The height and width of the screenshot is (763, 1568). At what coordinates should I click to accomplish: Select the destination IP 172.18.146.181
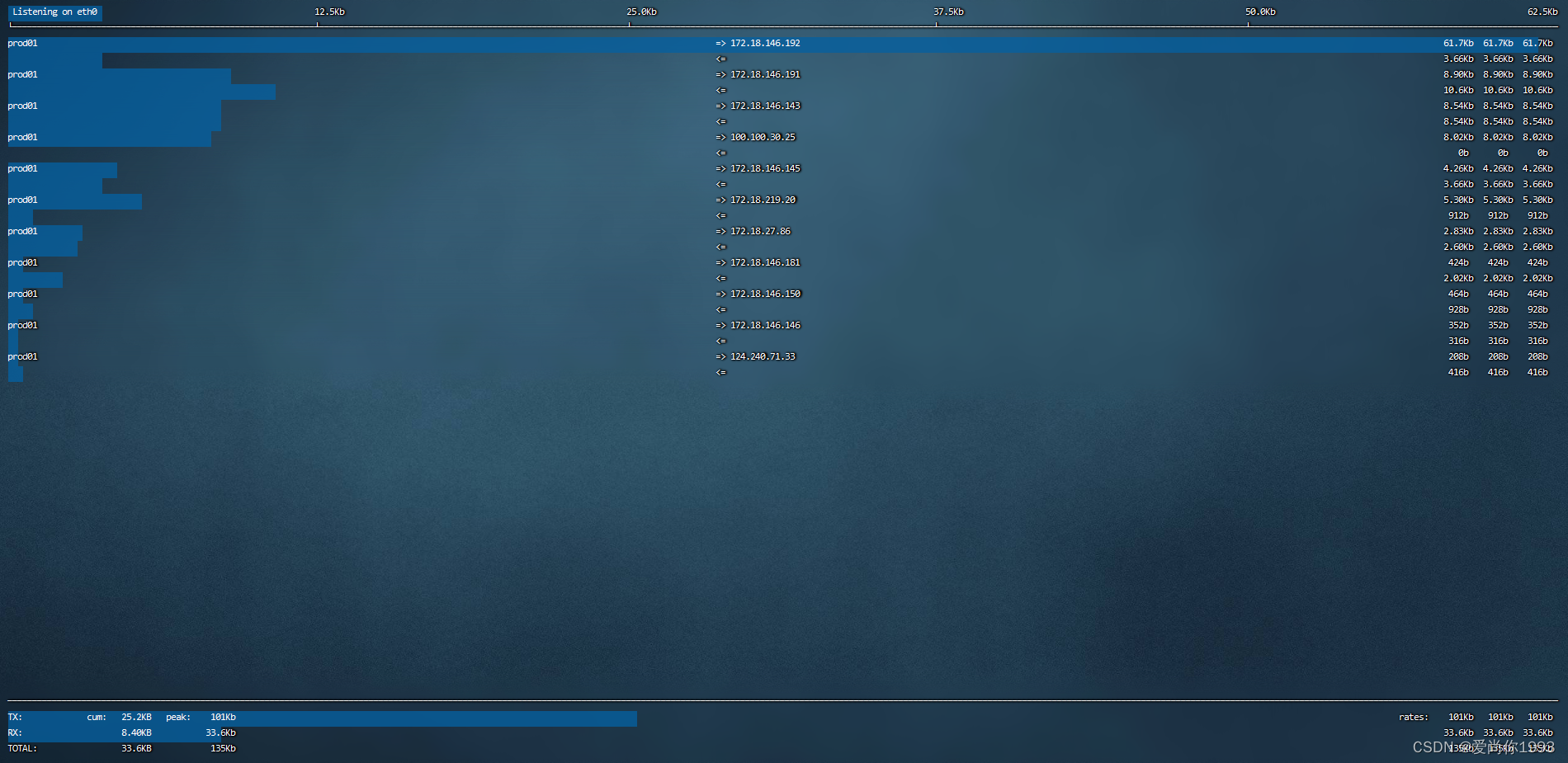tap(765, 262)
